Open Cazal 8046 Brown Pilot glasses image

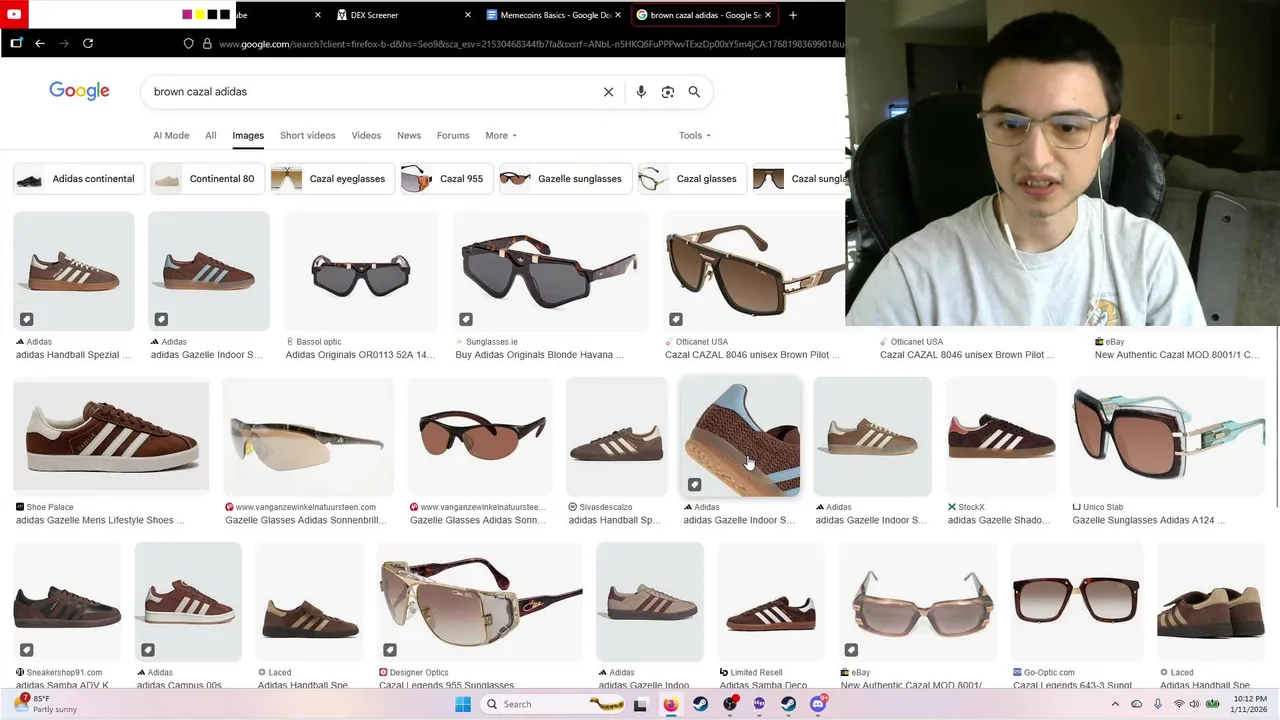point(754,271)
